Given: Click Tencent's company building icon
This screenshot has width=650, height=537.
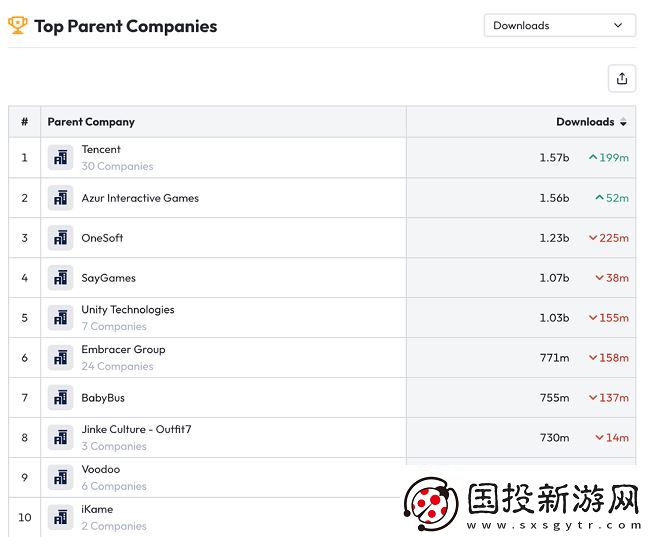Looking at the screenshot, I should [61, 158].
